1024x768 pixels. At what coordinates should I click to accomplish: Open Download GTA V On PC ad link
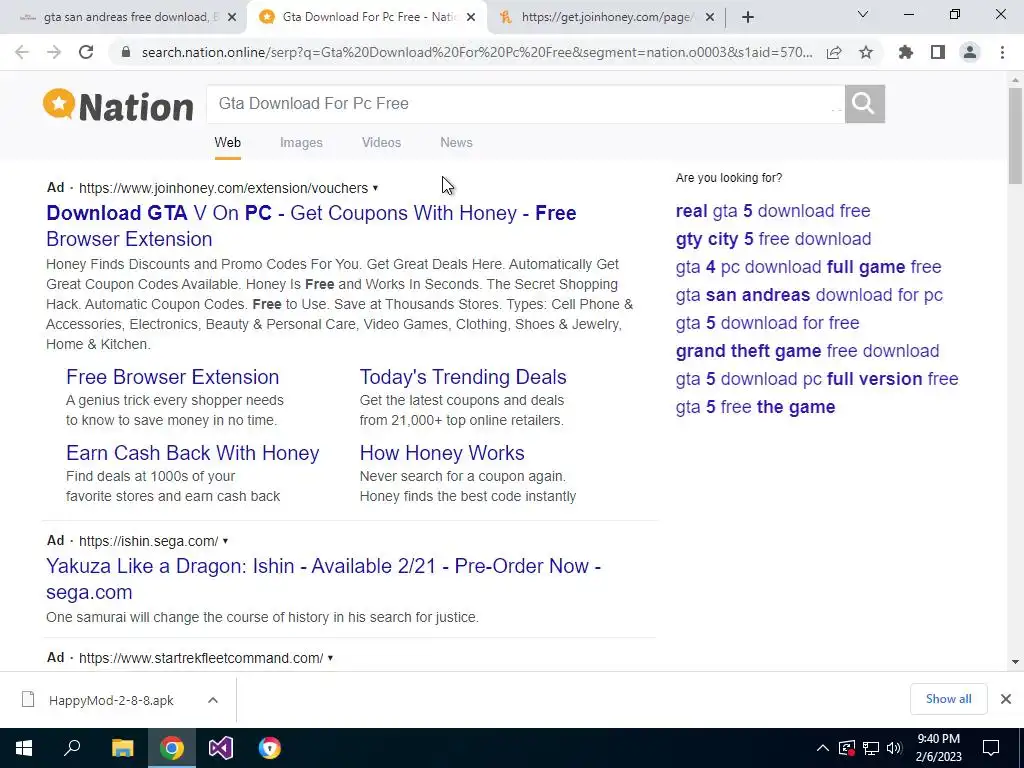click(312, 226)
